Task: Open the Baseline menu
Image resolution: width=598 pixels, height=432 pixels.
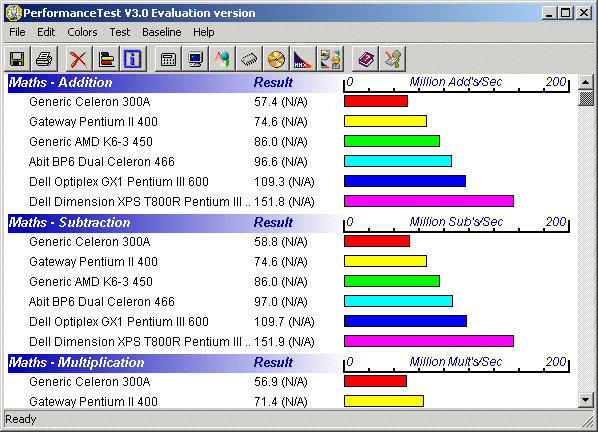Action: click(162, 32)
